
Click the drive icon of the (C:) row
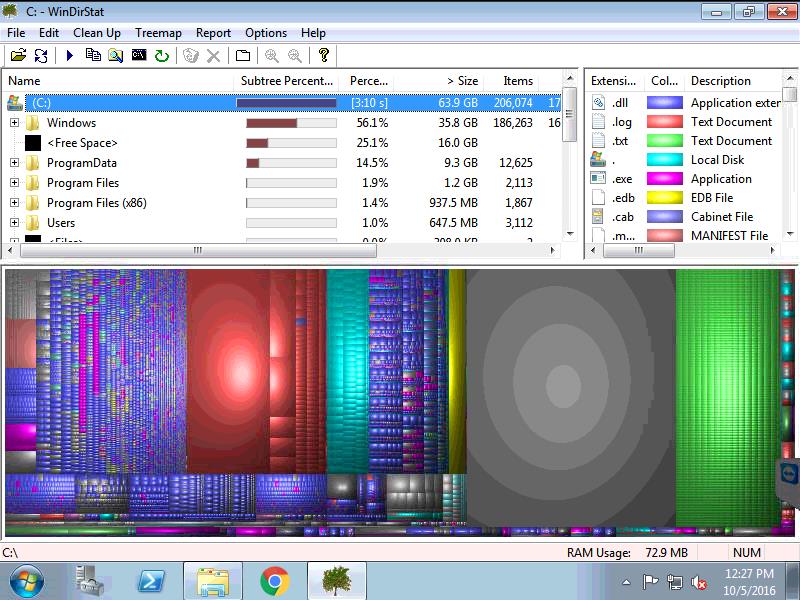click(x=15, y=103)
